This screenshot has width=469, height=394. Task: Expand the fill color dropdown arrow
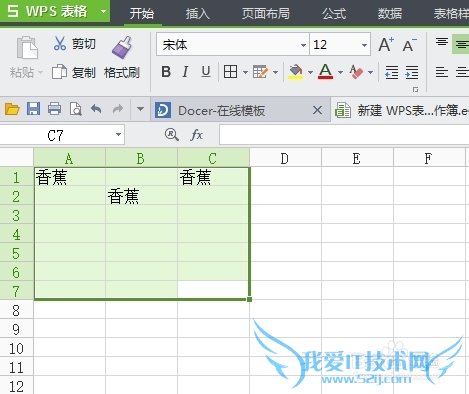pos(310,72)
